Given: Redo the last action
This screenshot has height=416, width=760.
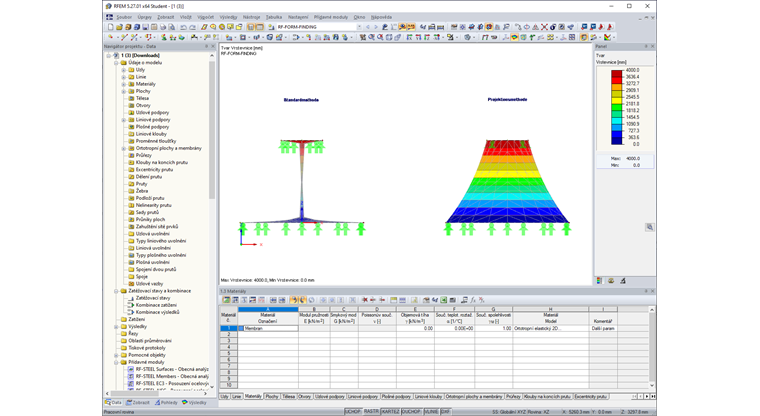Looking at the screenshot, I should pyautogui.click(x=192, y=27).
